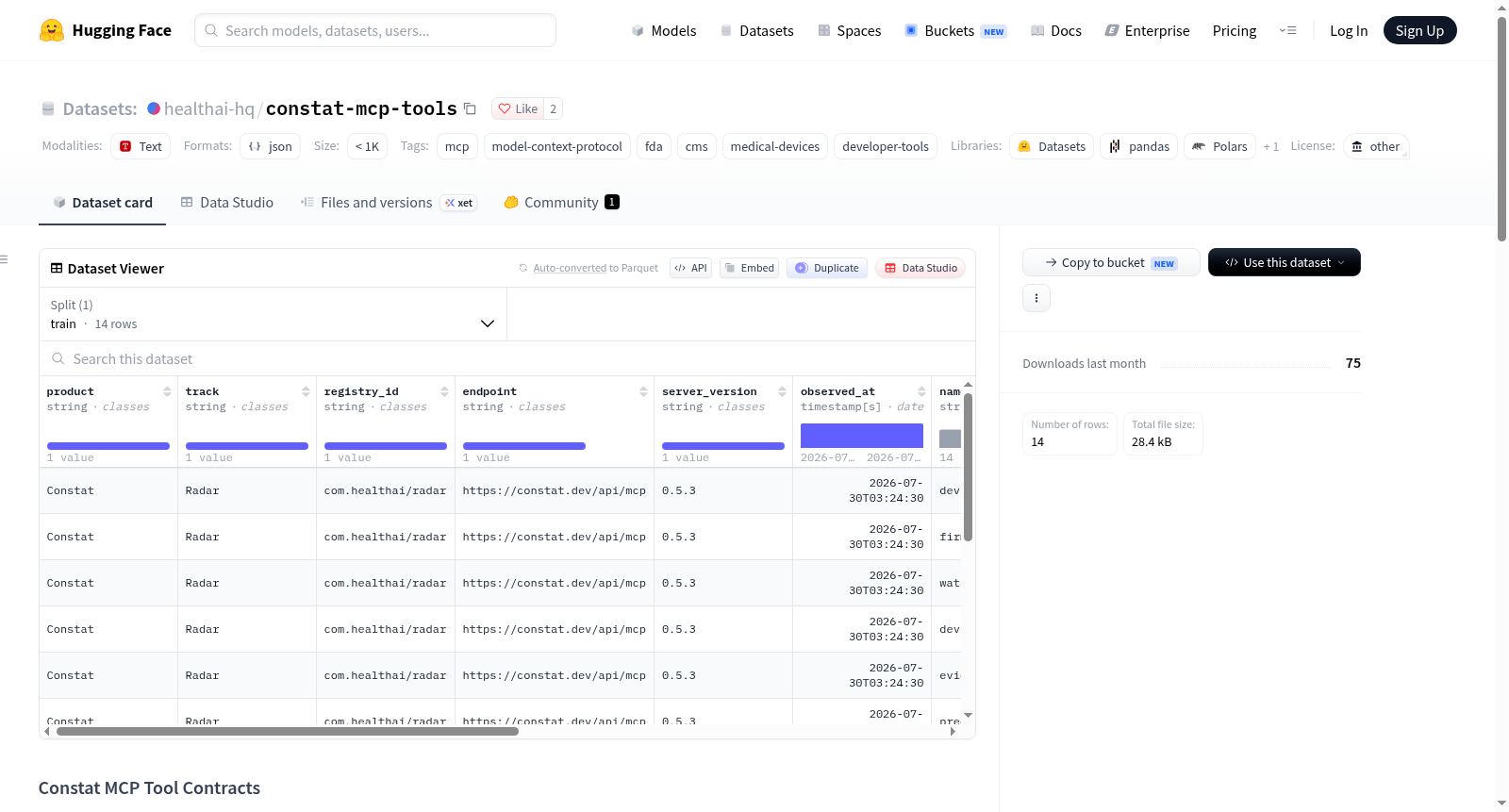Click the Text modality tag
Image resolution: width=1509 pixels, height=812 pixels.
pyautogui.click(x=141, y=146)
